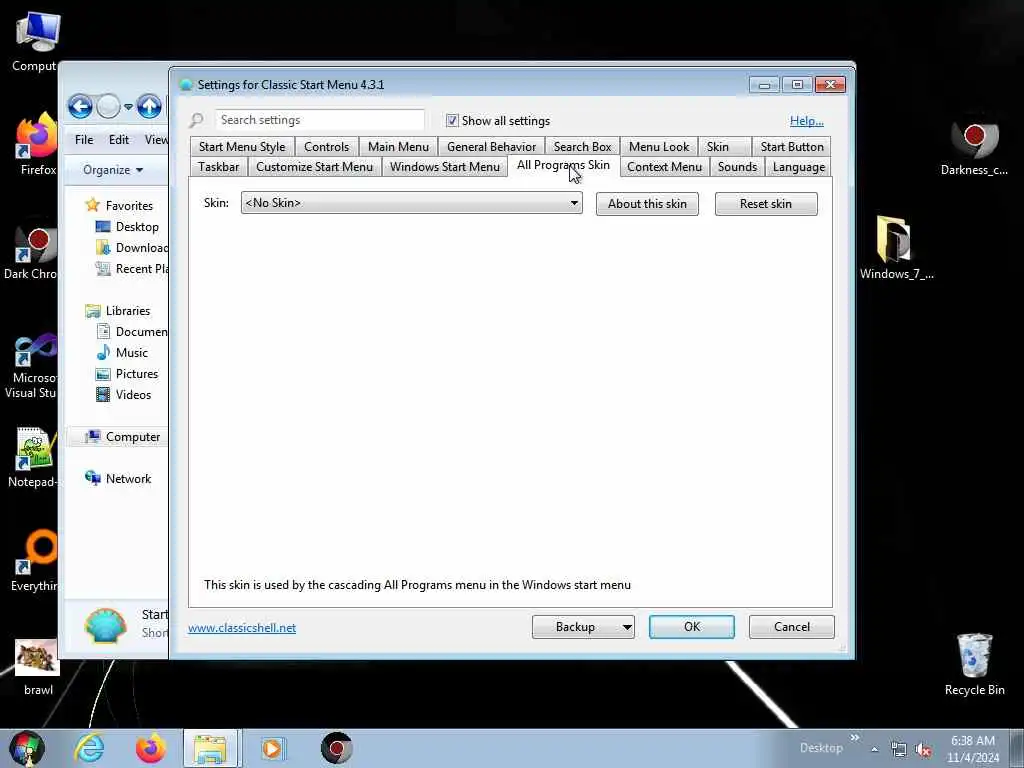1024x768 pixels.
Task: Open the Context Menu tab
Action: click(664, 167)
